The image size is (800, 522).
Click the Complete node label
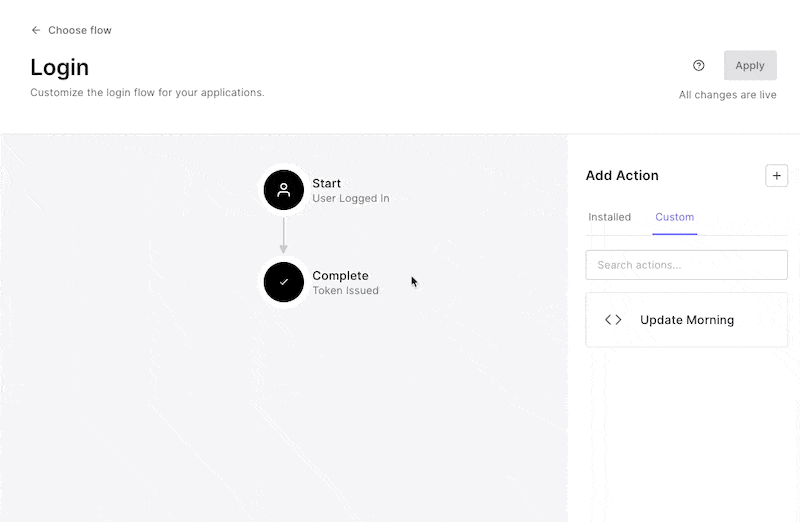pos(340,275)
